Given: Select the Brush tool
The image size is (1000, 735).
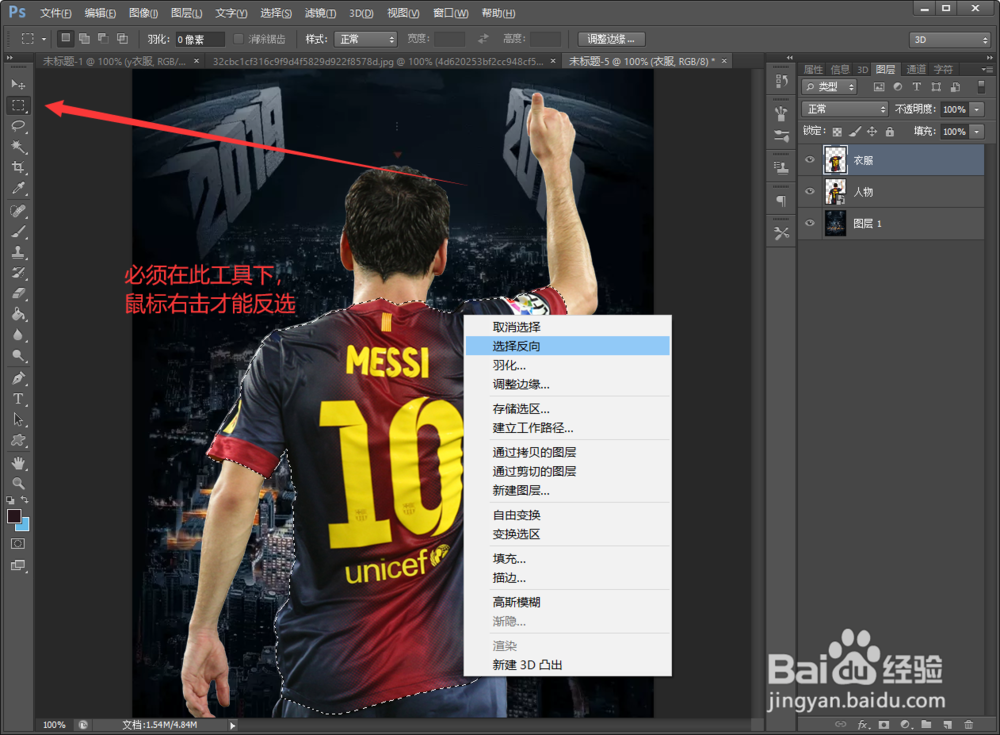Looking at the screenshot, I should pos(18,232).
